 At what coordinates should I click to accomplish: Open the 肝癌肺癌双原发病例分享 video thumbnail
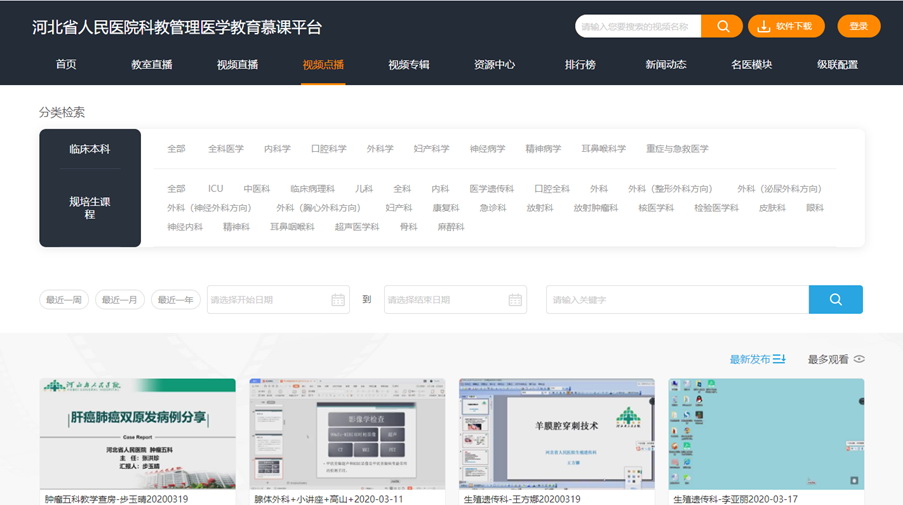(138, 433)
